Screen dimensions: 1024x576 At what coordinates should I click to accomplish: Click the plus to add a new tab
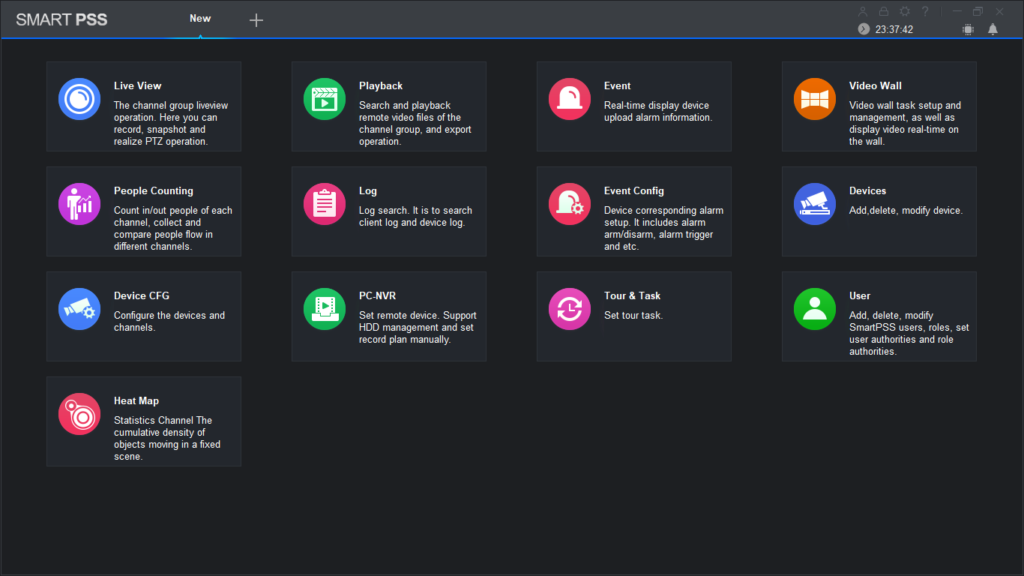(256, 18)
